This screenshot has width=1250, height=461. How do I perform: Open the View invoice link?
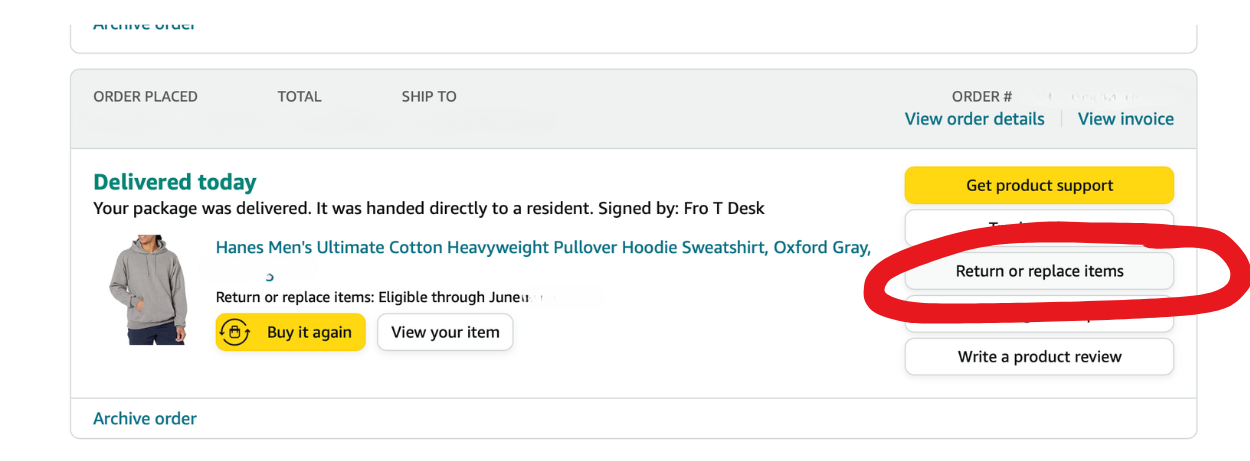(1125, 119)
